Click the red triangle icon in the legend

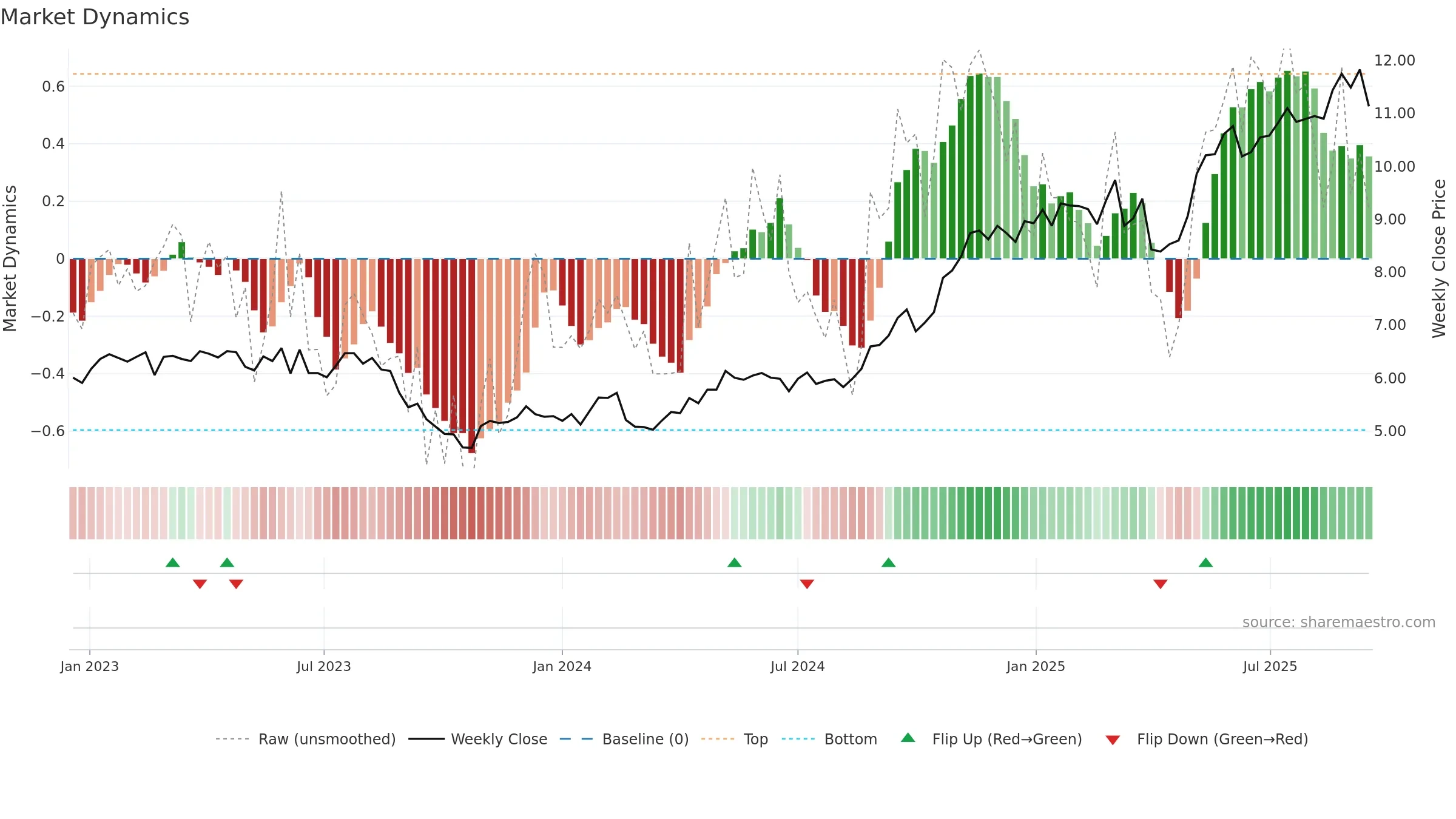pyautogui.click(x=1113, y=740)
